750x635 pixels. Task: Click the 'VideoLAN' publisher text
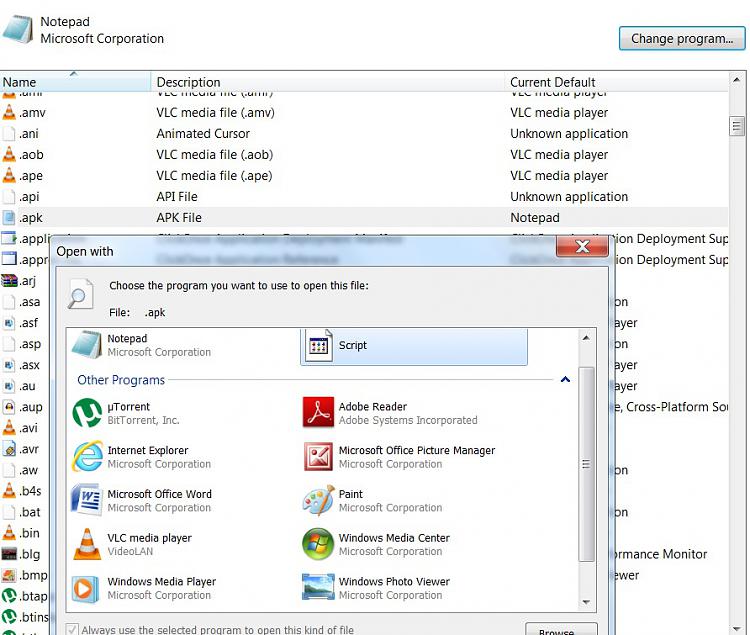click(x=130, y=551)
